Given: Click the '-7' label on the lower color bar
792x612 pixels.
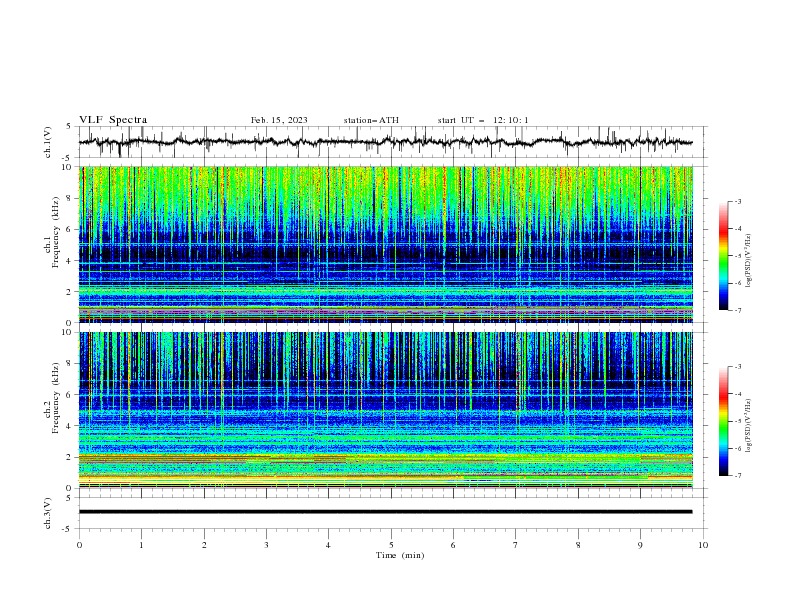Looking at the screenshot, I should click(738, 475).
